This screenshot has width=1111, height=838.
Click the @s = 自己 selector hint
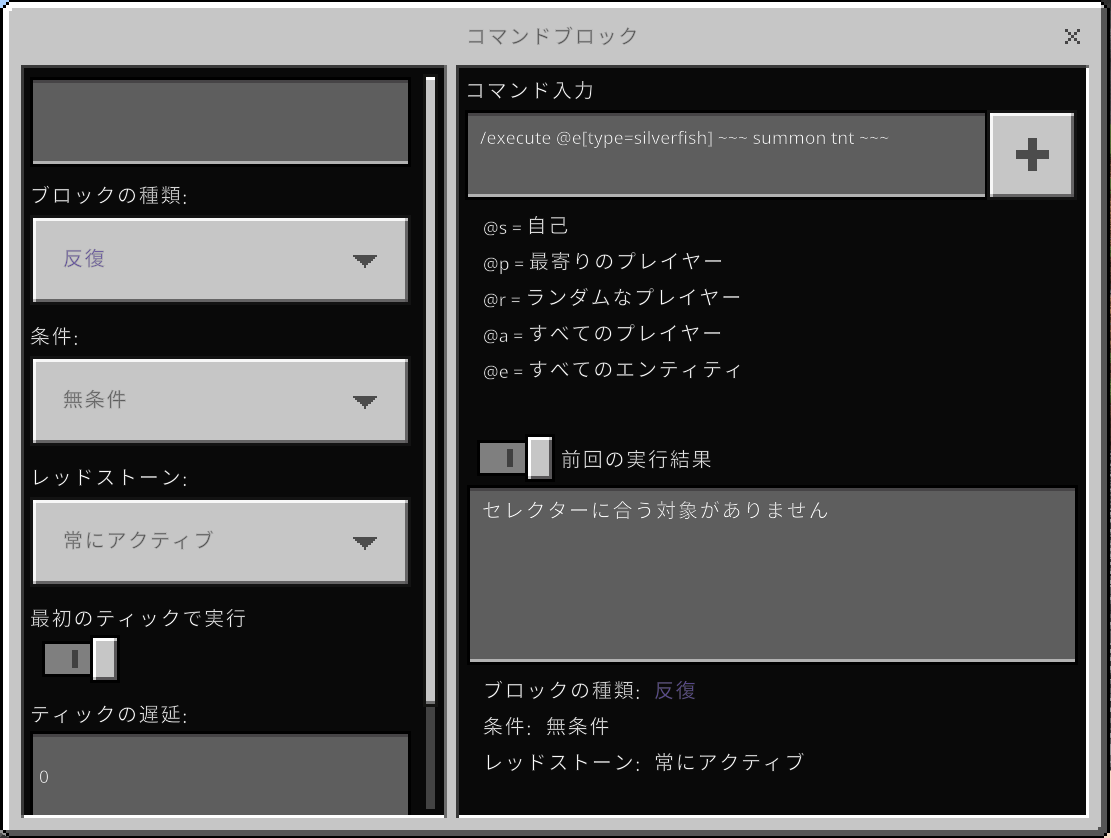point(526,226)
